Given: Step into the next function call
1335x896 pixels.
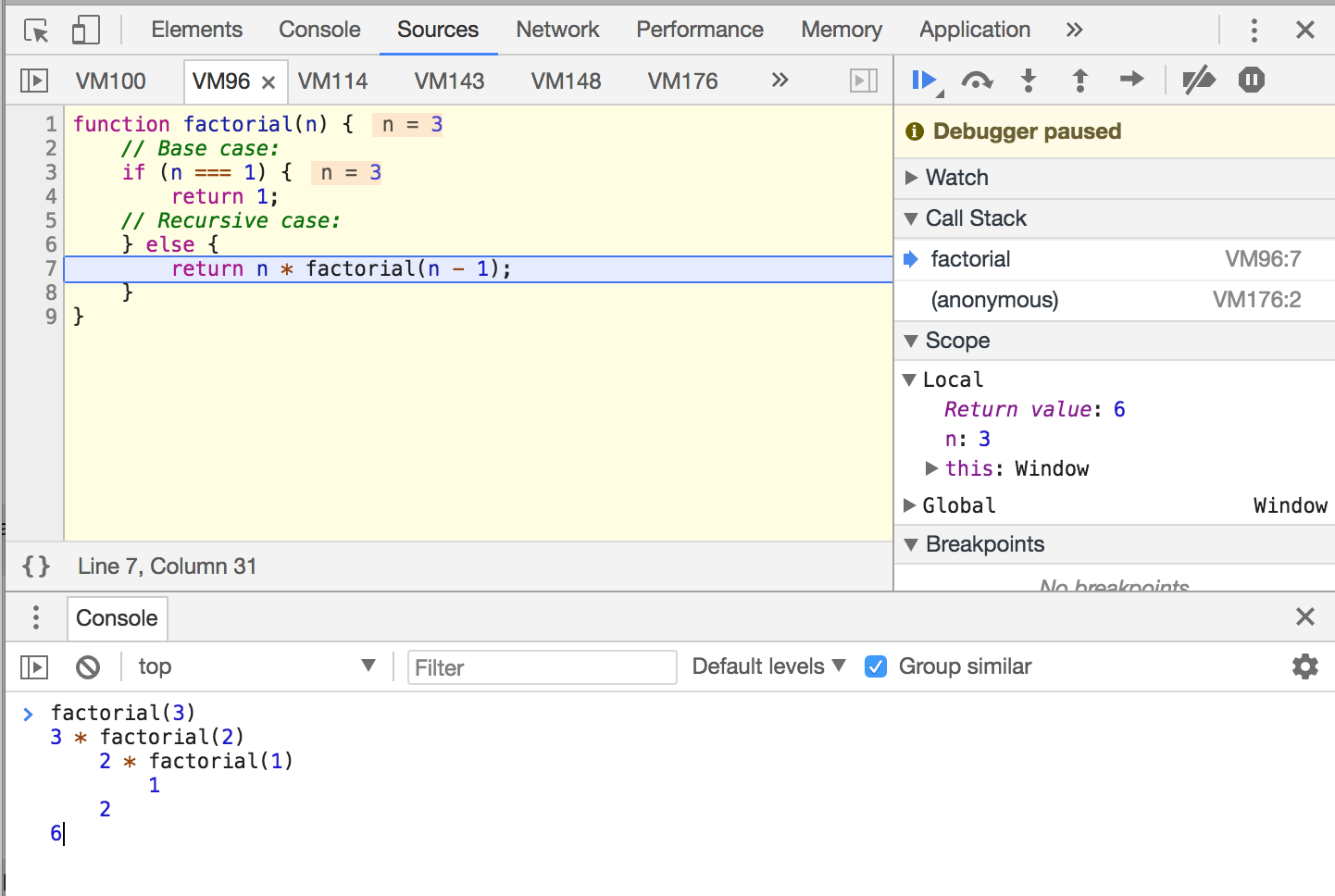Looking at the screenshot, I should (1028, 81).
